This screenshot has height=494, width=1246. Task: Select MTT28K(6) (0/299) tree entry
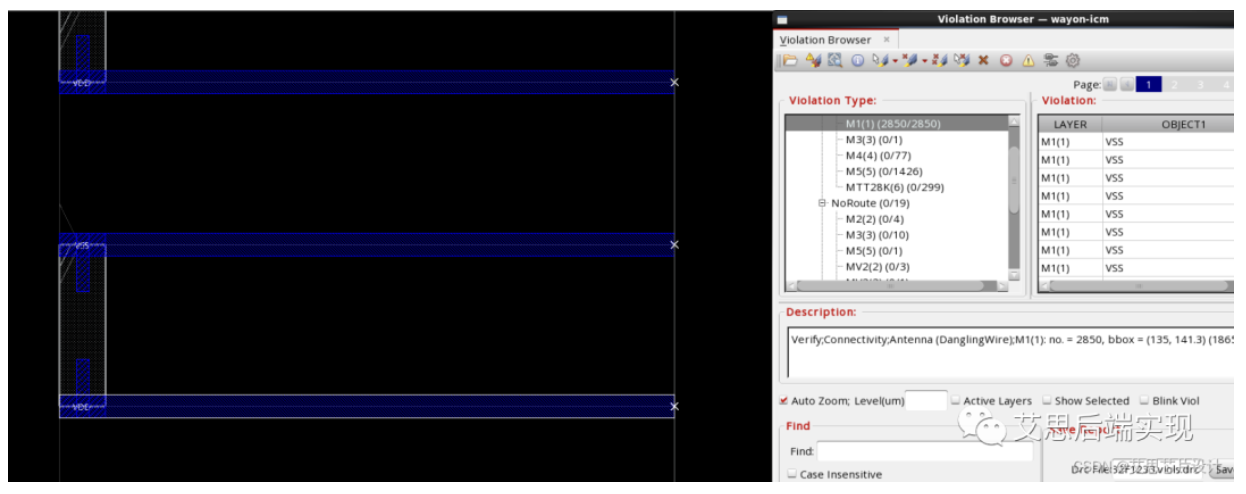click(x=894, y=188)
